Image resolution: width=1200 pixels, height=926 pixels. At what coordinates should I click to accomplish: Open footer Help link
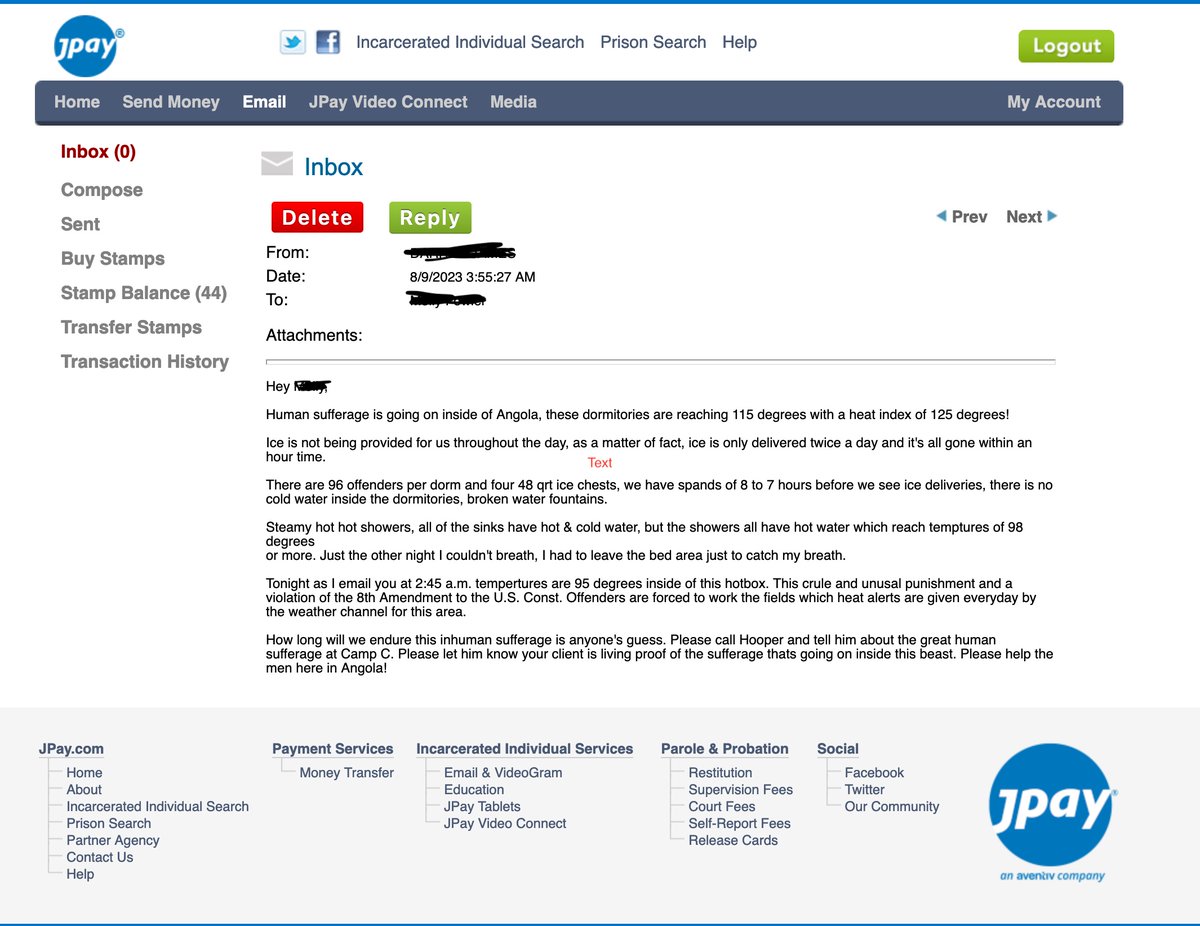[80, 875]
